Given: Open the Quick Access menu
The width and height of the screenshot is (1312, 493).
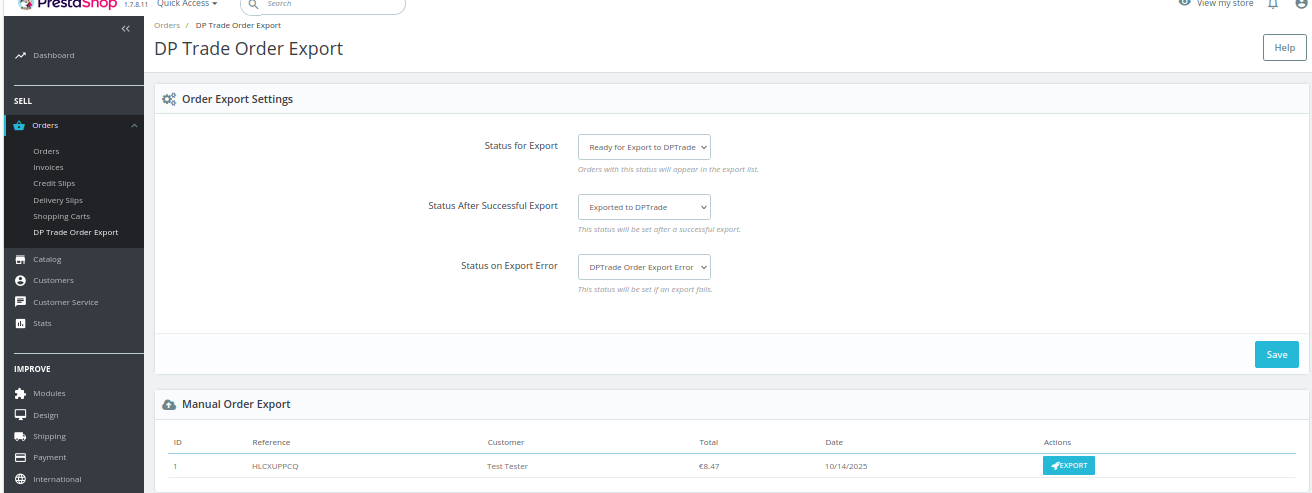Looking at the screenshot, I should click(187, 4).
